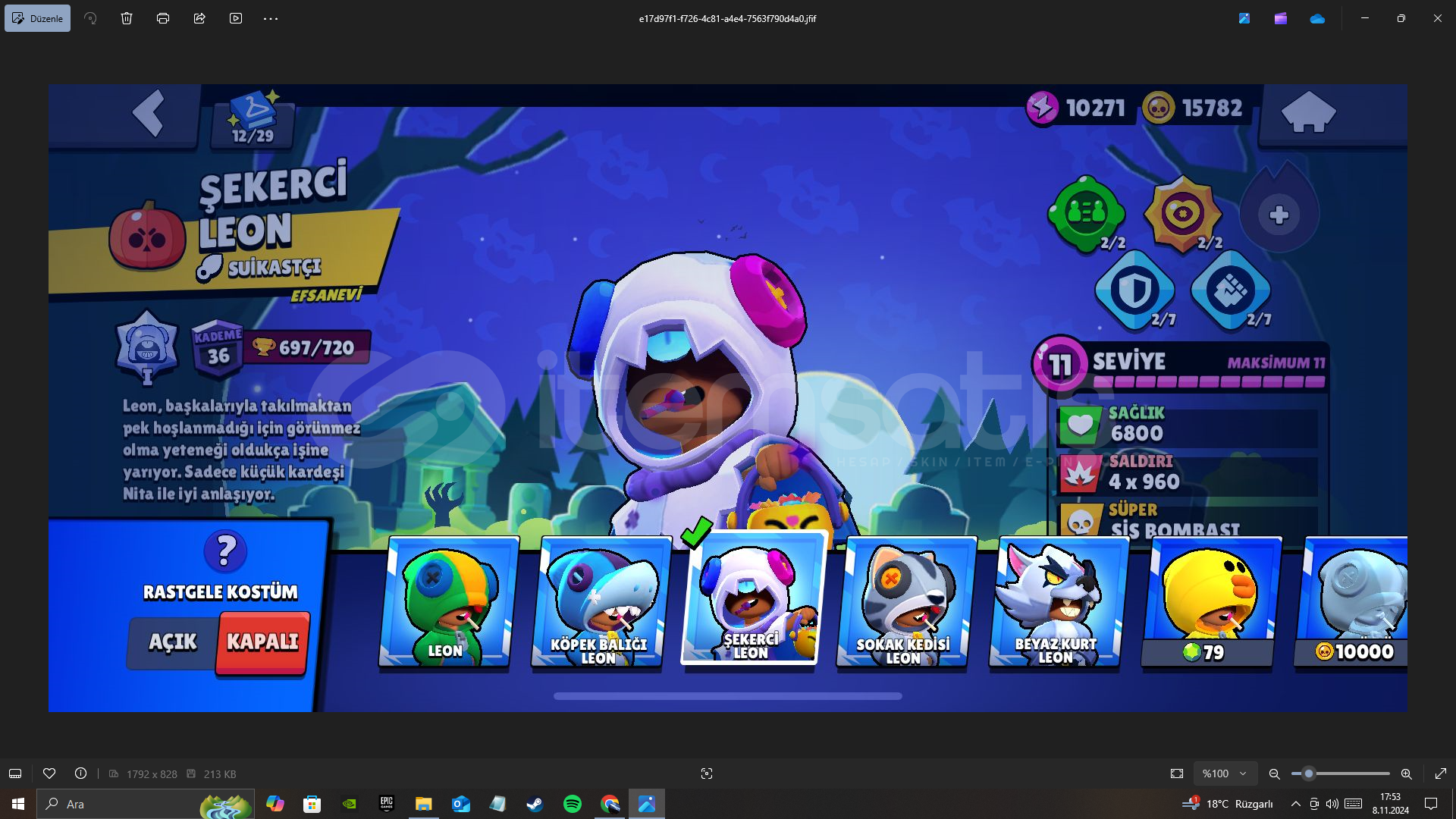Click the empty hypercharge plus slot

(1279, 215)
